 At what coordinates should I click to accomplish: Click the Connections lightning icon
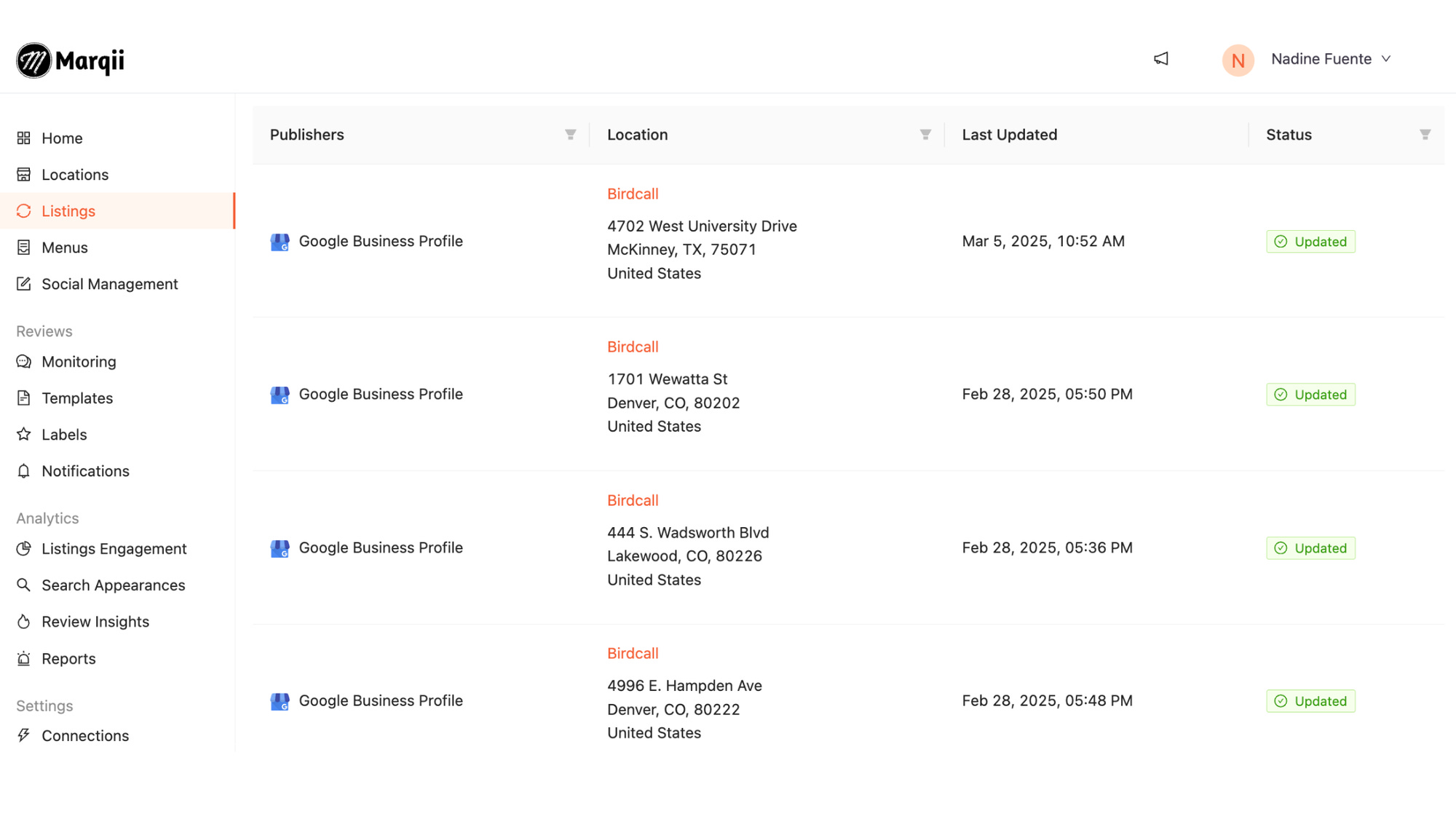click(24, 736)
